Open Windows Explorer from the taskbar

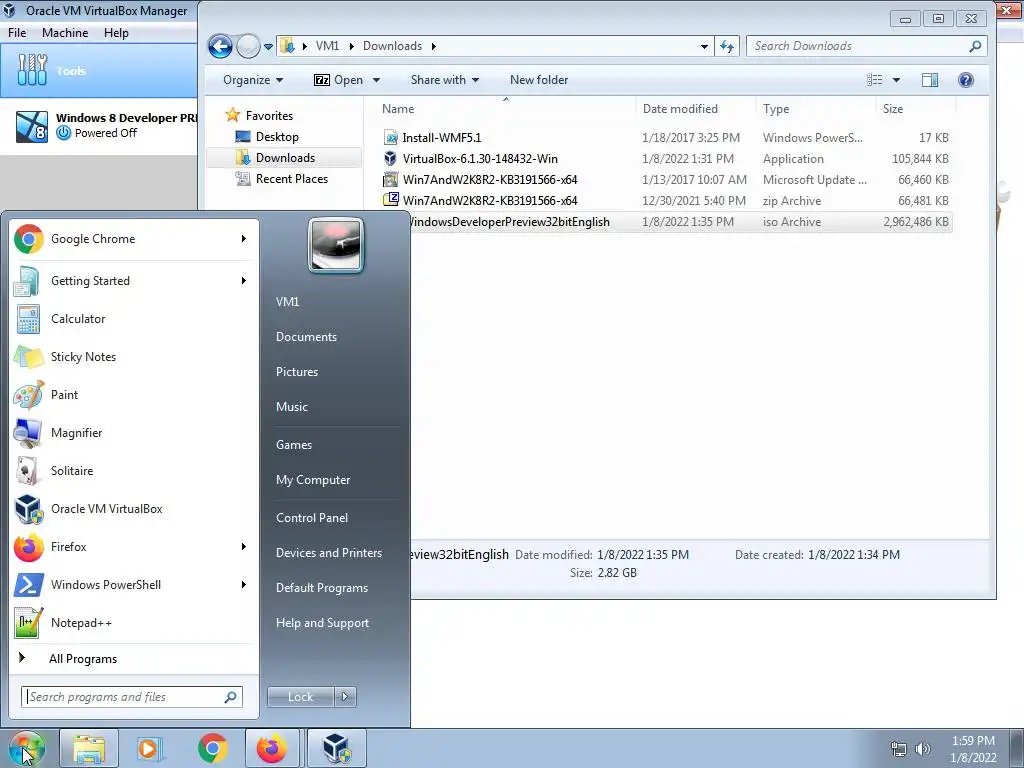tap(89, 748)
